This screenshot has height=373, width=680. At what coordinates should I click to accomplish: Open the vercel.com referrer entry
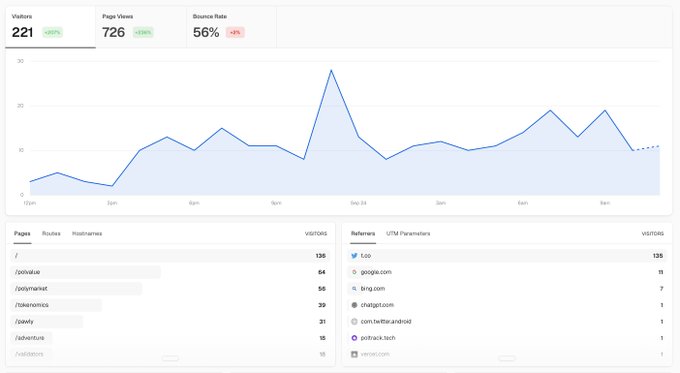507,354
